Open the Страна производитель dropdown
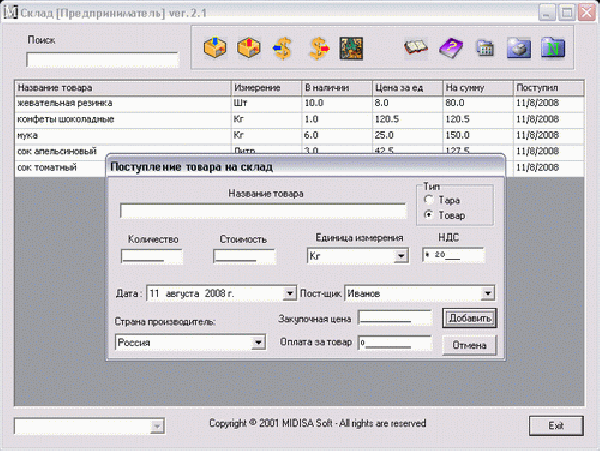This screenshot has height=451, width=600. [x=258, y=342]
